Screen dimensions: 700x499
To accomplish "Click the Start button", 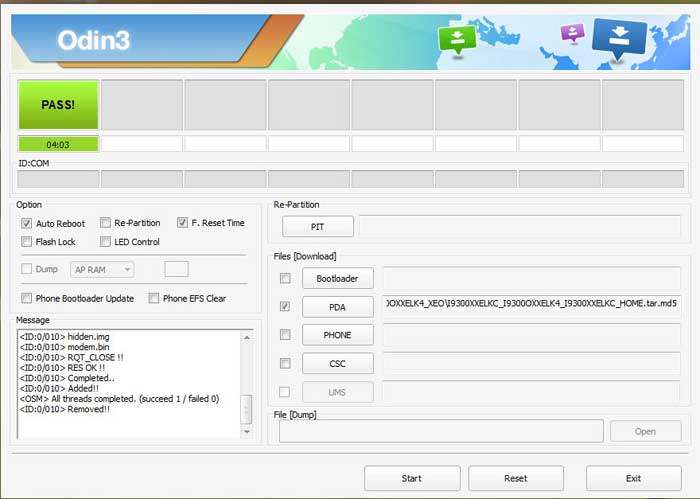I will click(412, 478).
